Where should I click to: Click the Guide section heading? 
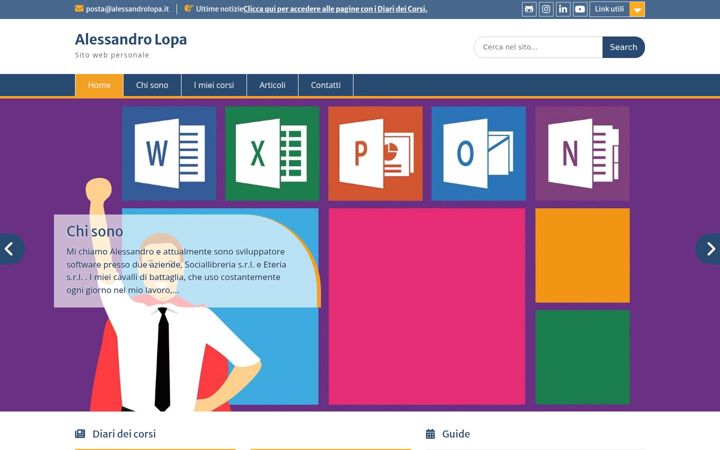tap(456, 434)
